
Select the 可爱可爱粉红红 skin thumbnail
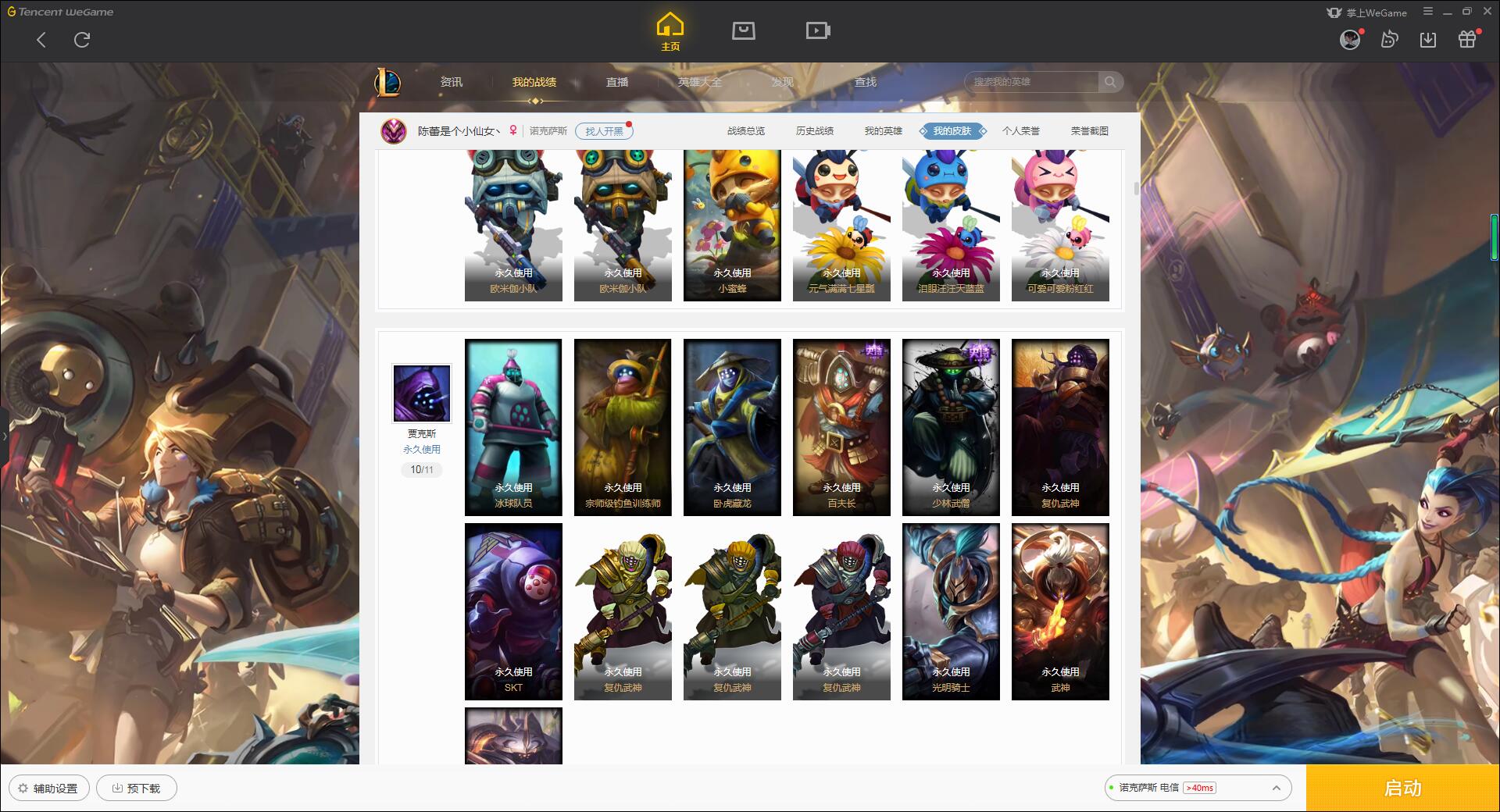click(x=1060, y=226)
